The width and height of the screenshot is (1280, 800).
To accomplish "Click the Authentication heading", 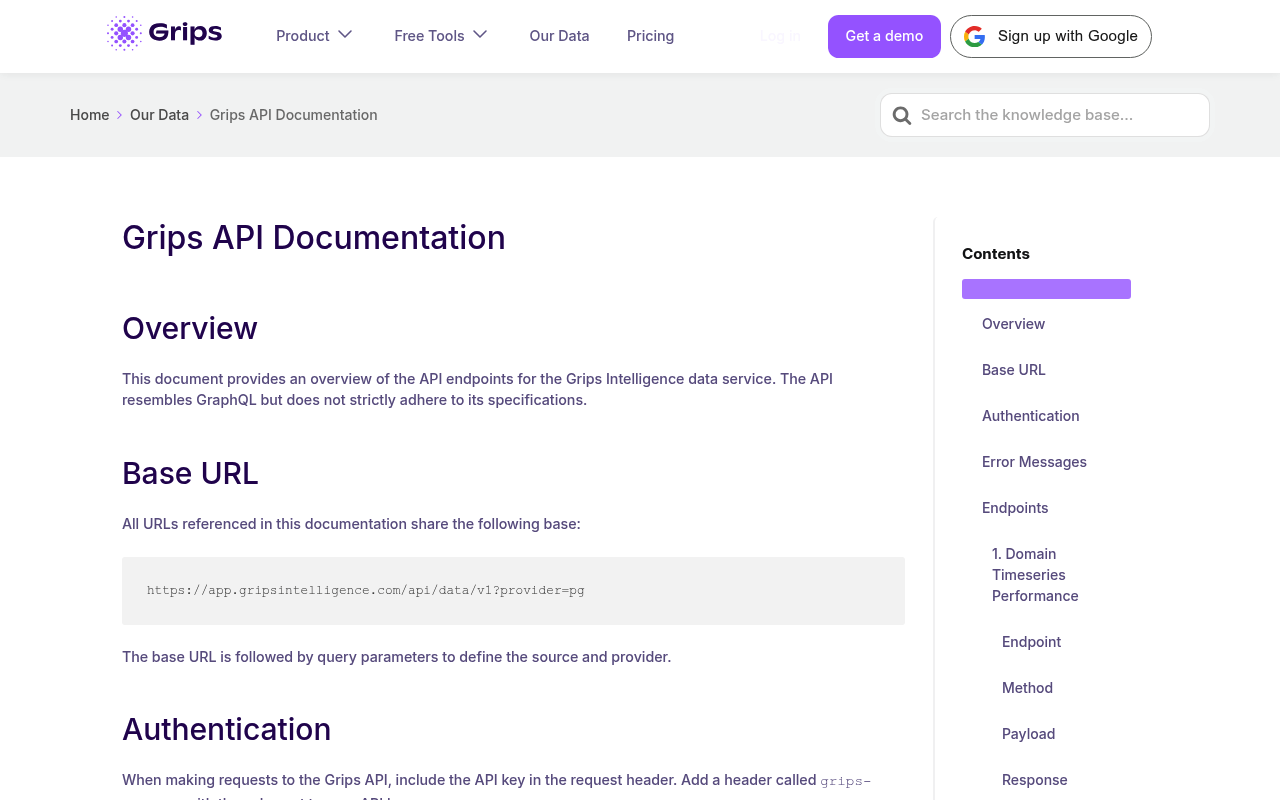I will point(227,729).
